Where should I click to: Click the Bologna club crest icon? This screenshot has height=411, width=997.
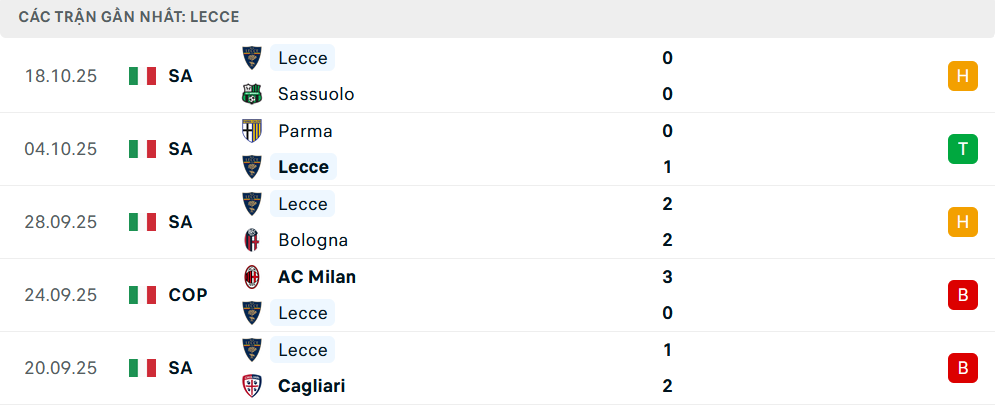[x=251, y=240]
